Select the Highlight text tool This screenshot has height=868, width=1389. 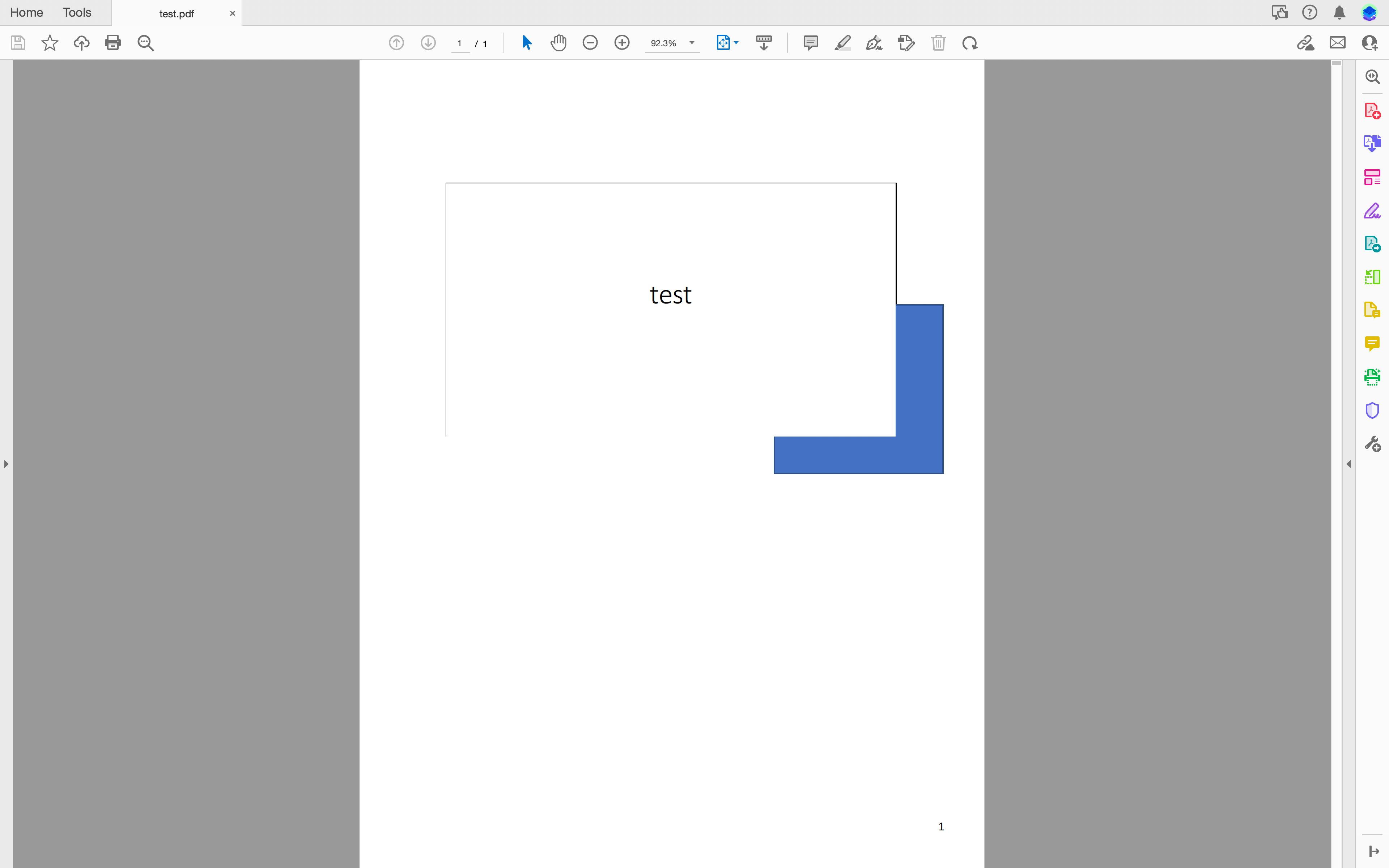pyautogui.click(x=842, y=42)
